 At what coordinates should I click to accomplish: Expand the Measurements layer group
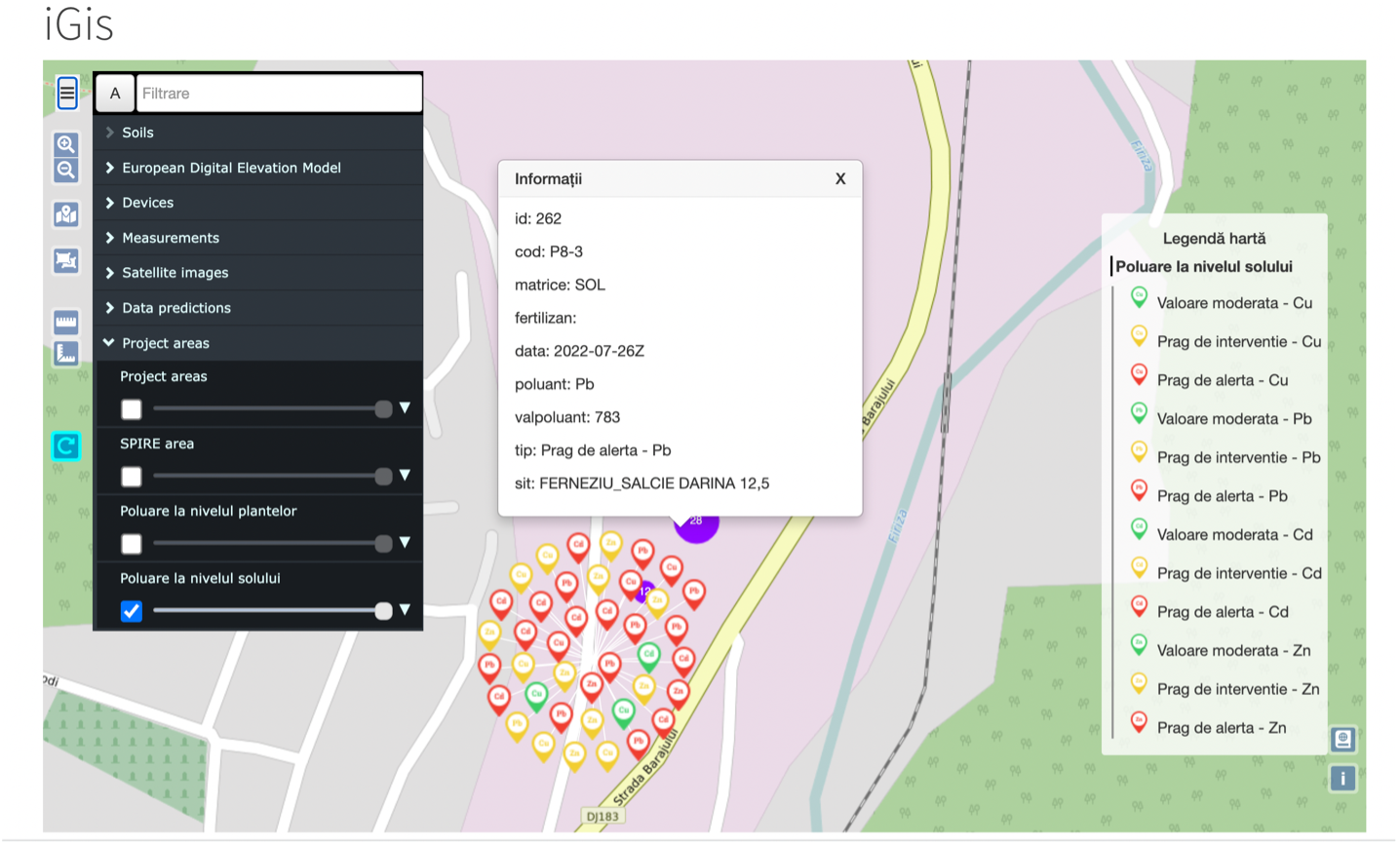click(x=170, y=238)
